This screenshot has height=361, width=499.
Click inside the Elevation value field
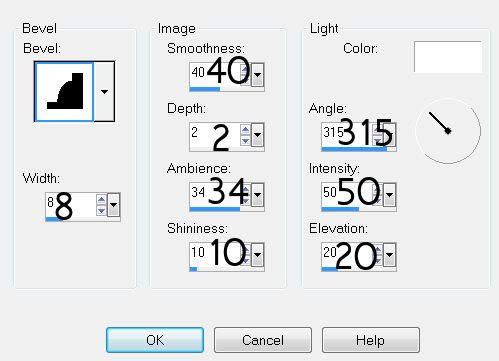click(347, 255)
